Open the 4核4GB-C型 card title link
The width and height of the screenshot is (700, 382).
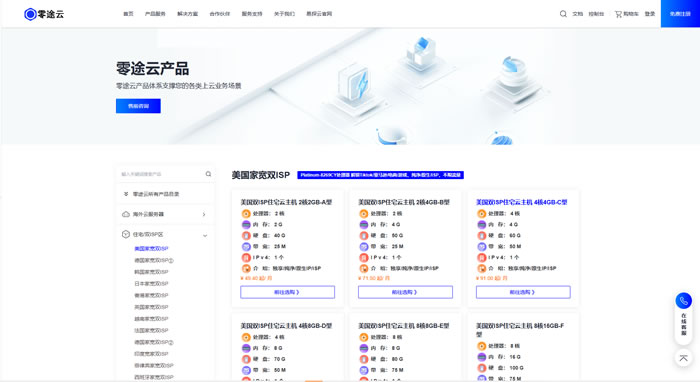click(521, 202)
